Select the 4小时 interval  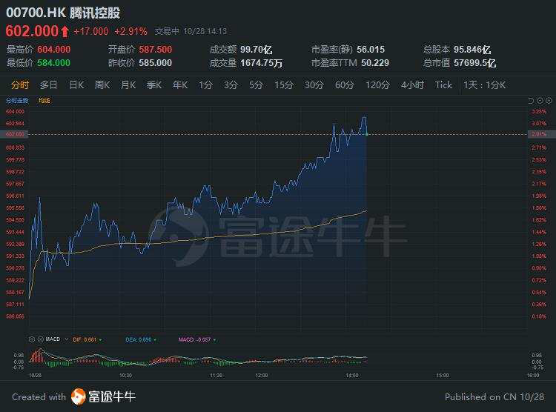(x=412, y=85)
